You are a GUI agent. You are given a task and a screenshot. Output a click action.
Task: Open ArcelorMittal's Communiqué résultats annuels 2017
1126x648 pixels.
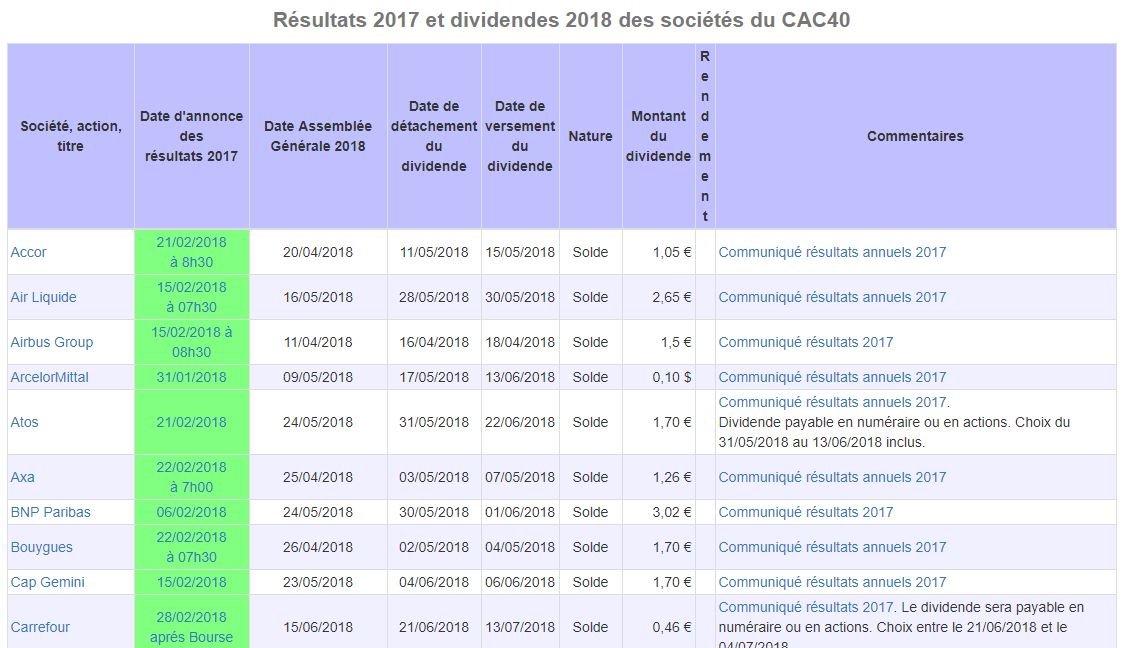pos(832,377)
